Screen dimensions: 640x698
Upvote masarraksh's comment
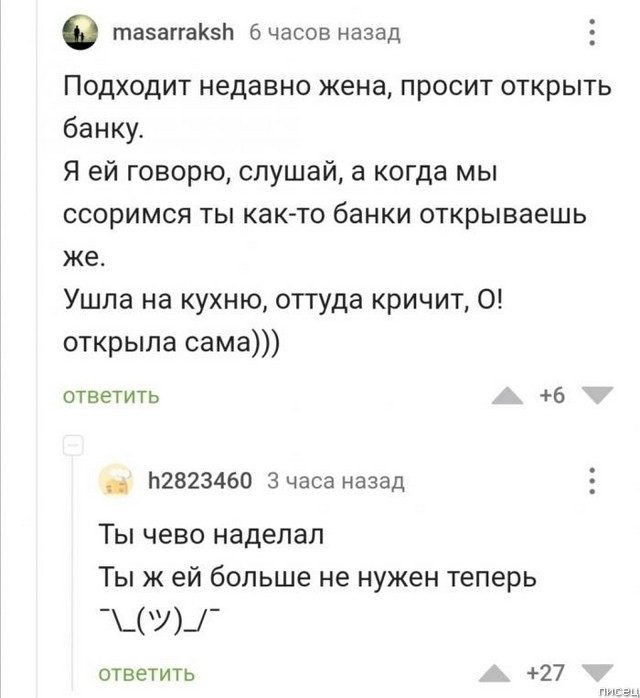coord(506,395)
